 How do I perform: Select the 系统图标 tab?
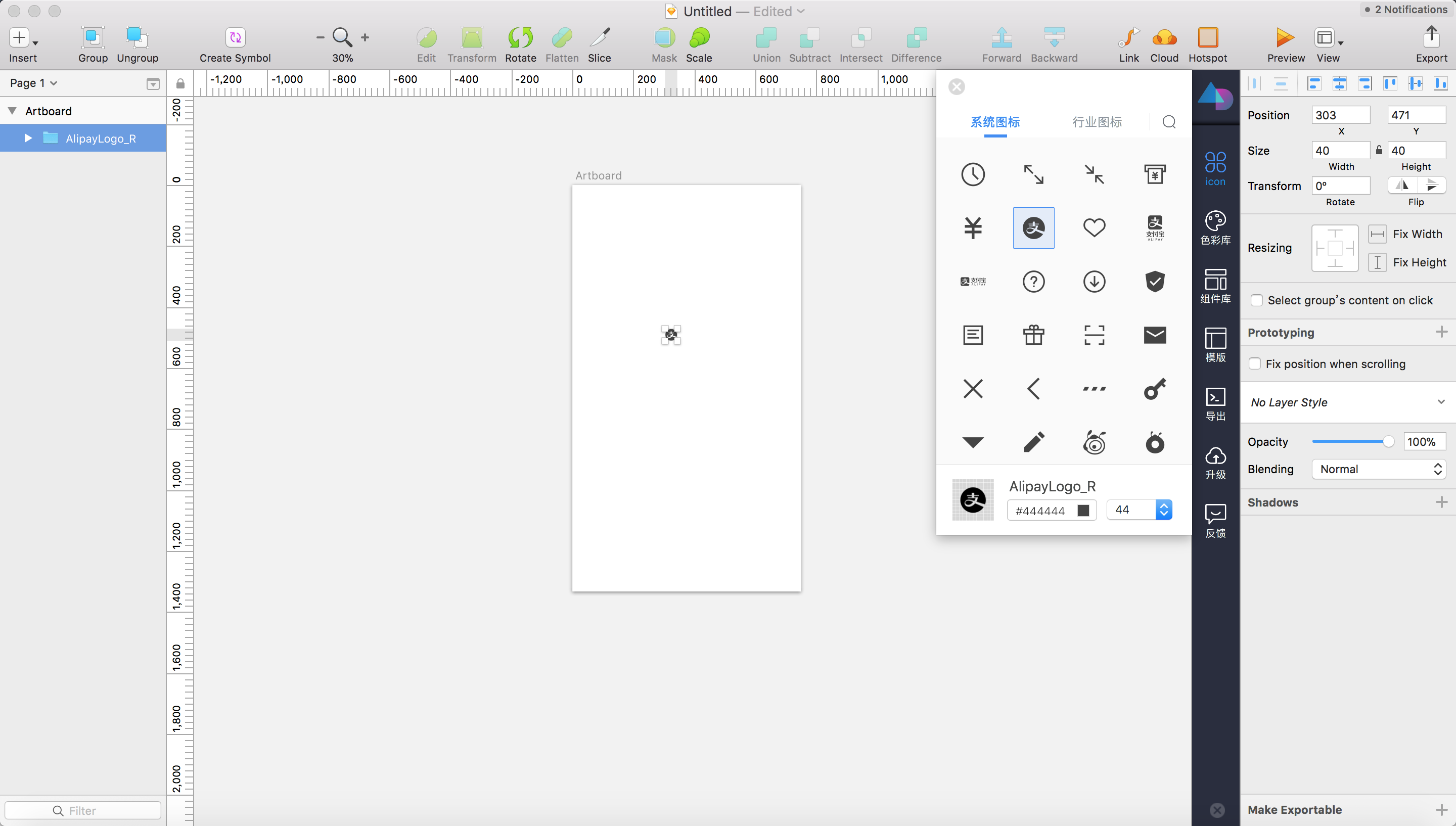(995, 122)
